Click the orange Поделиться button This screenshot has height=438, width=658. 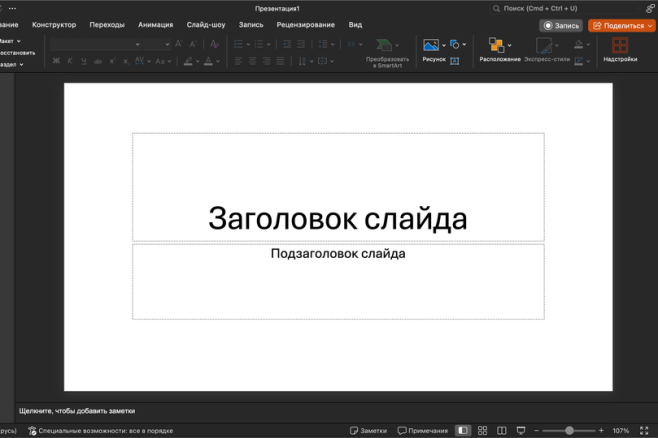[x=621, y=26]
